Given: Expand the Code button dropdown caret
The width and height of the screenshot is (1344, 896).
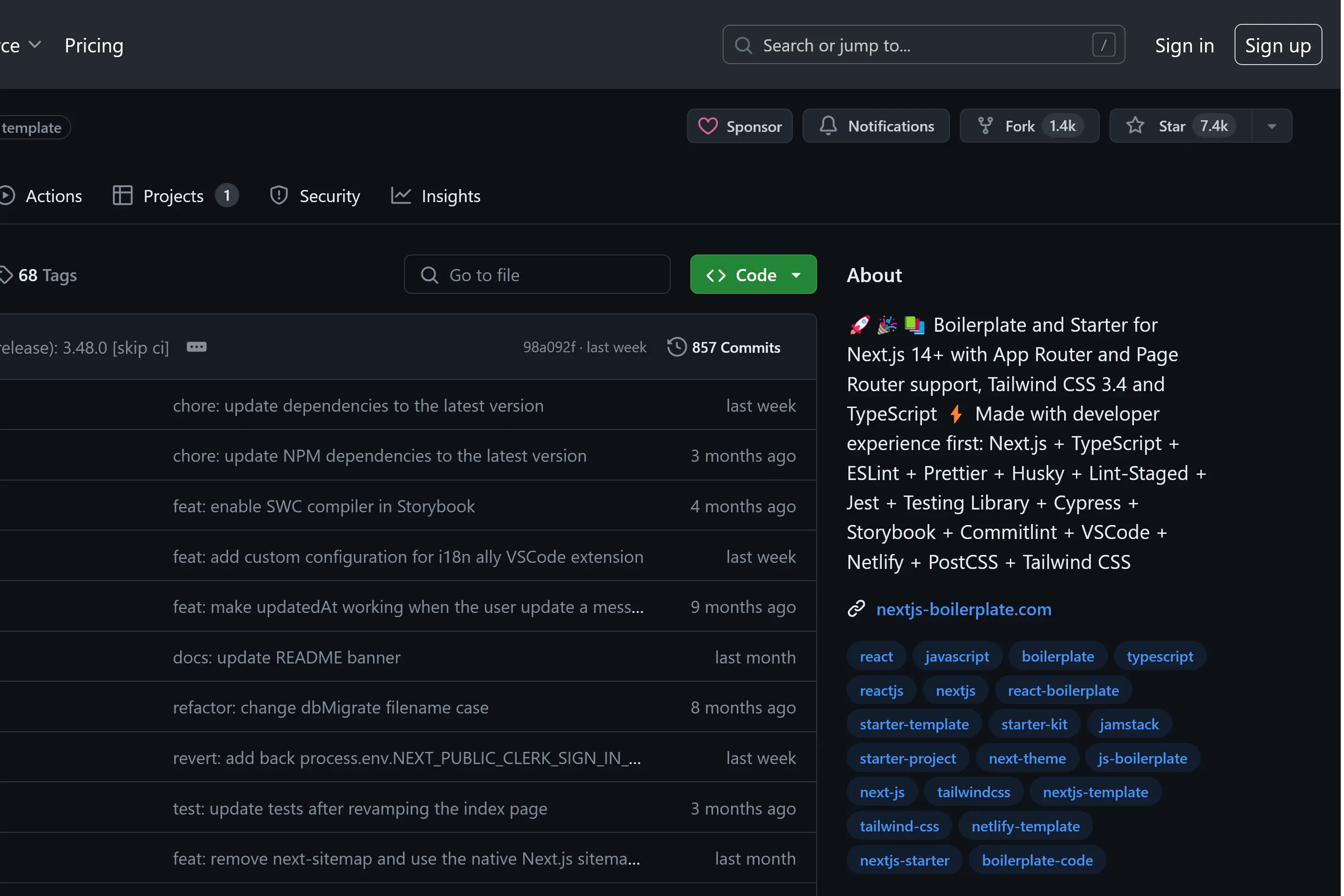Looking at the screenshot, I should click(796, 275).
